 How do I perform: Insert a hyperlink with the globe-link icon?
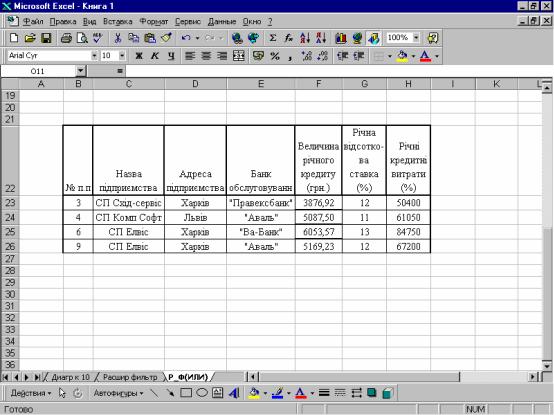(x=237, y=38)
